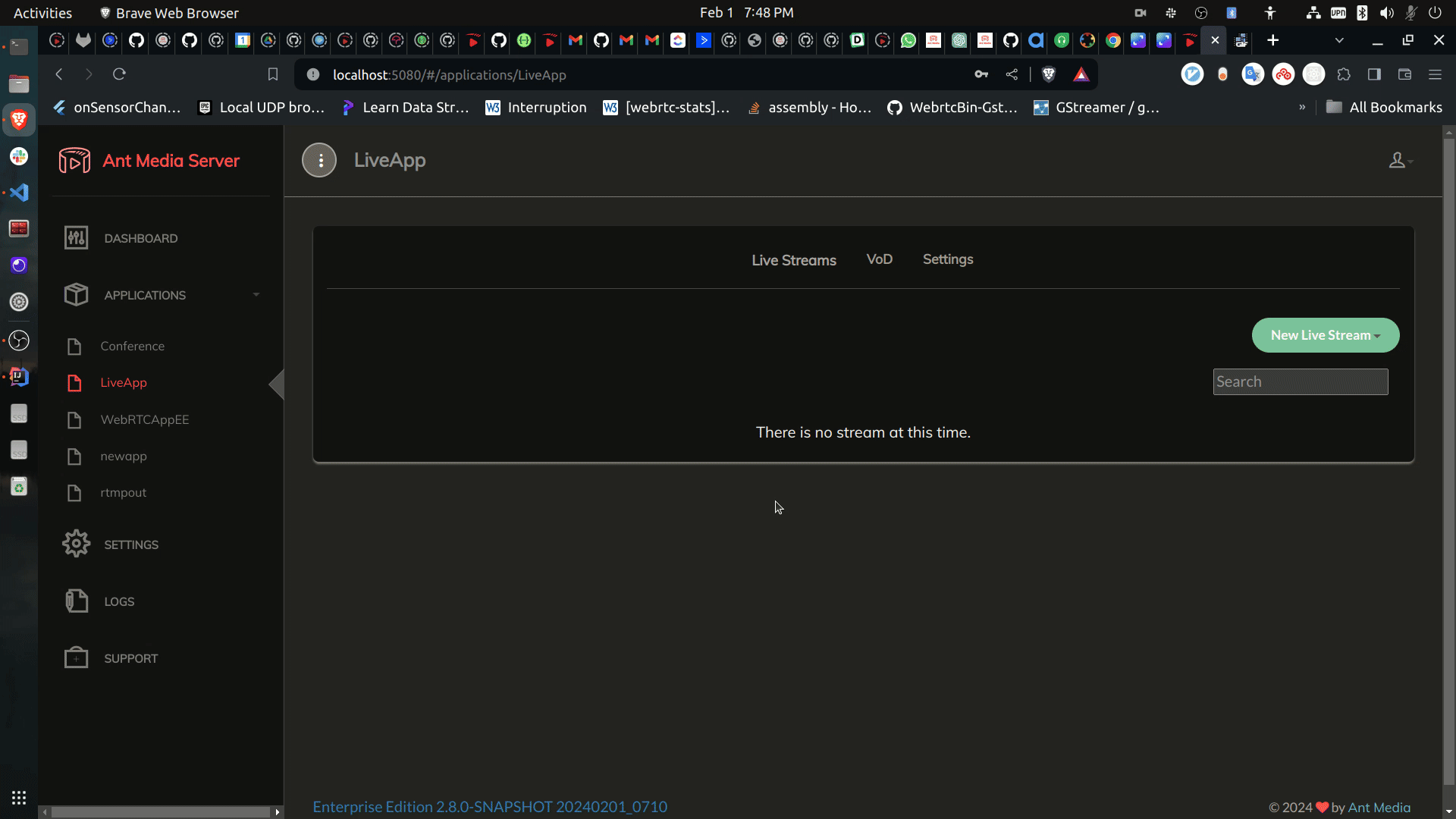The width and height of the screenshot is (1456, 819).
Task: Click the saved password key icon
Action: click(981, 74)
